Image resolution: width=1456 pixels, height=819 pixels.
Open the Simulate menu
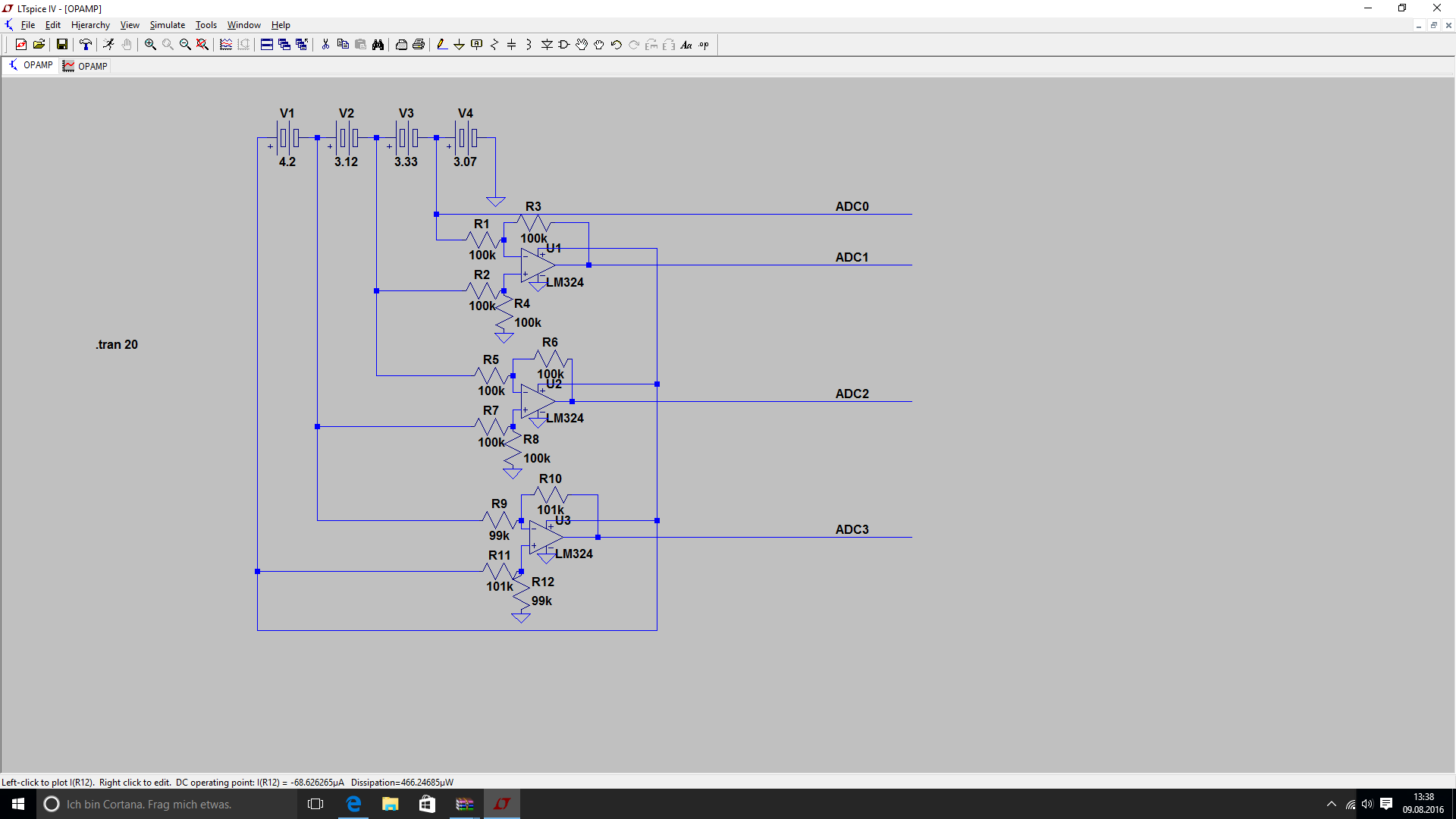click(x=168, y=25)
